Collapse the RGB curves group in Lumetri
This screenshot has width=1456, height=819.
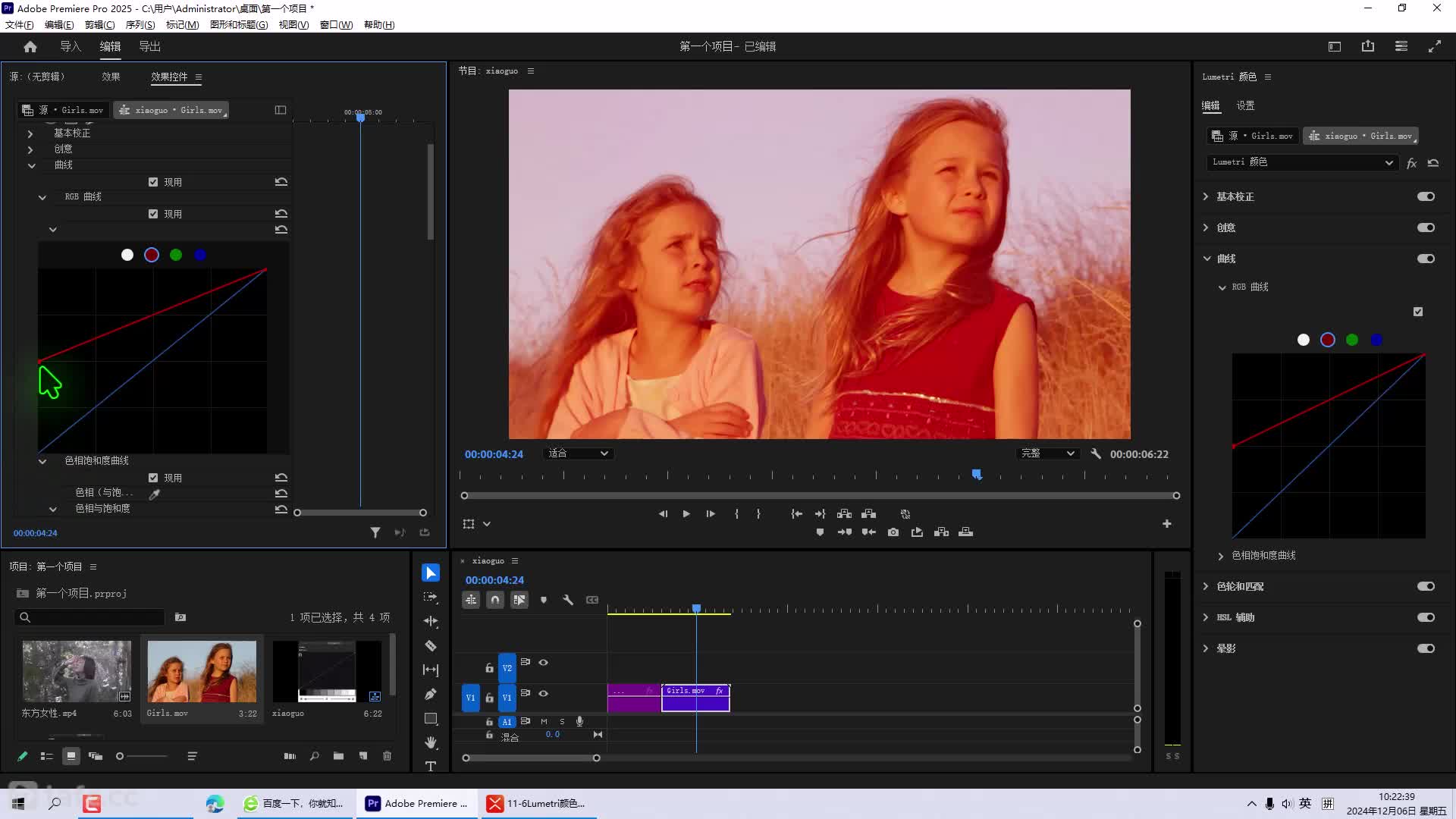point(1222,287)
